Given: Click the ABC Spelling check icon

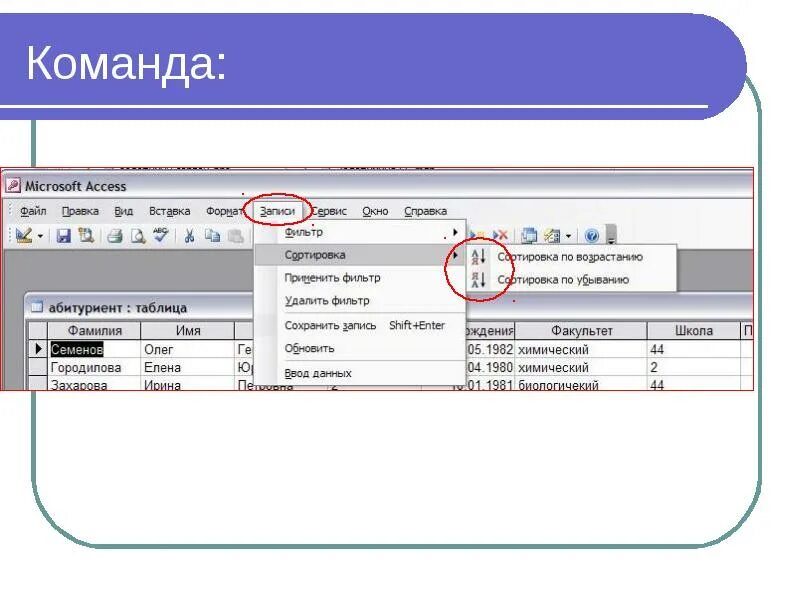Looking at the screenshot, I should [160, 235].
